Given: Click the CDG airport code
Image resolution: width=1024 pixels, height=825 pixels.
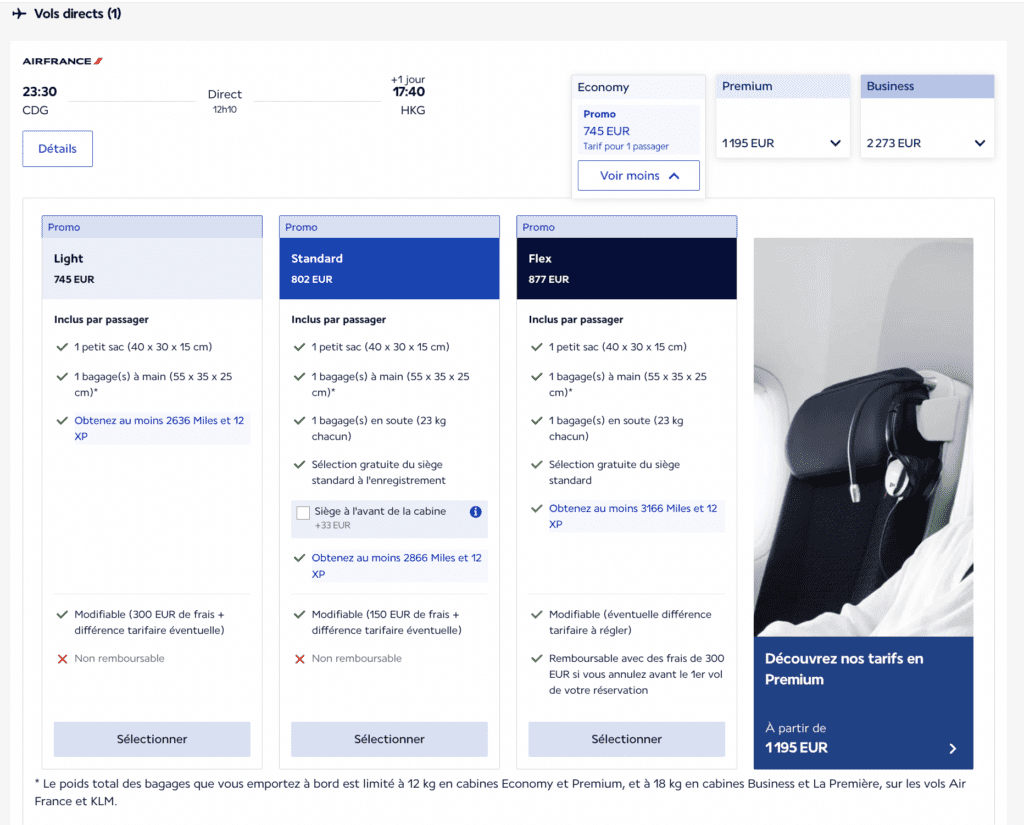Looking at the screenshot, I should (x=35, y=110).
